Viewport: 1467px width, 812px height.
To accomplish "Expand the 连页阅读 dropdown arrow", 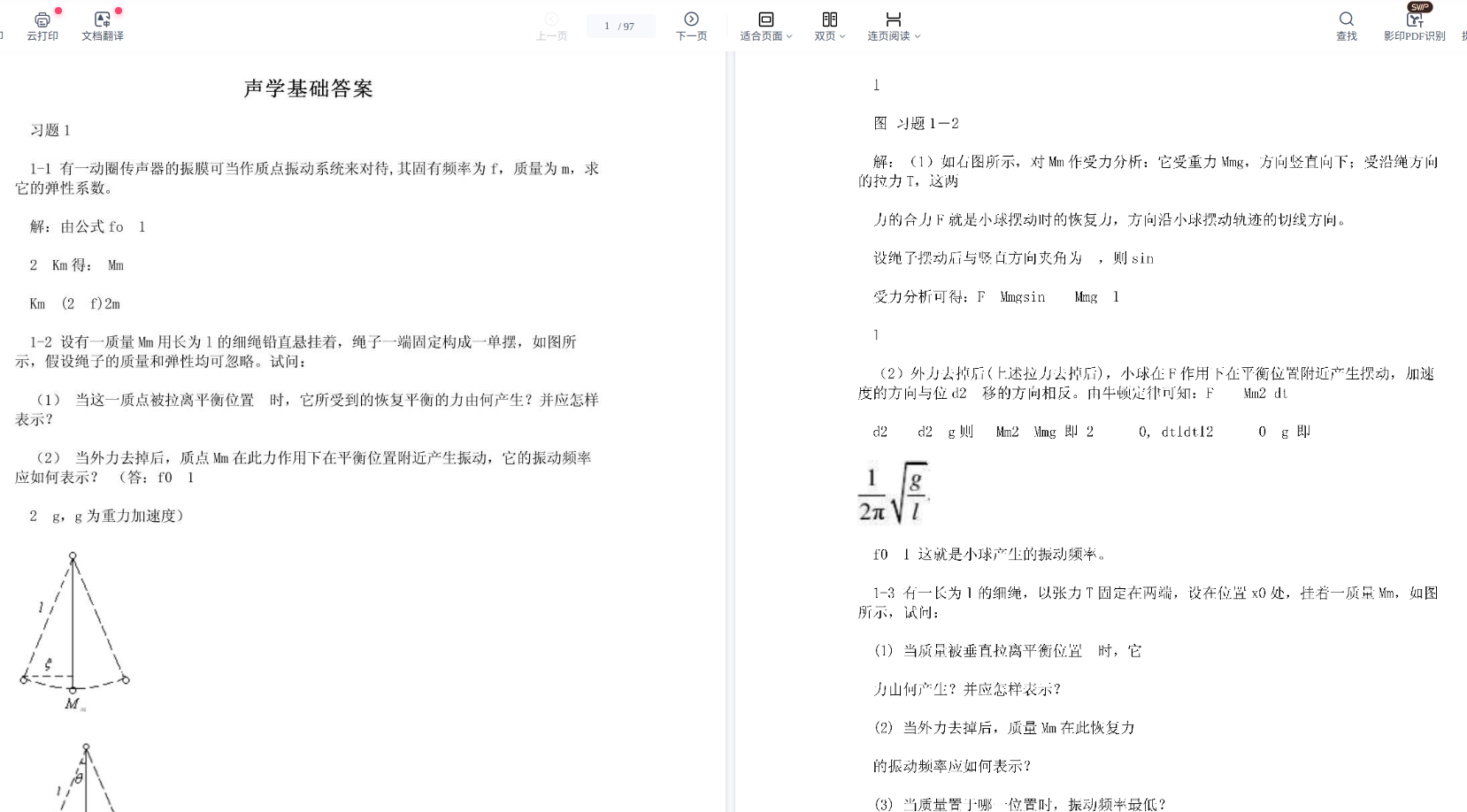I will pyautogui.click(x=918, y=36).
